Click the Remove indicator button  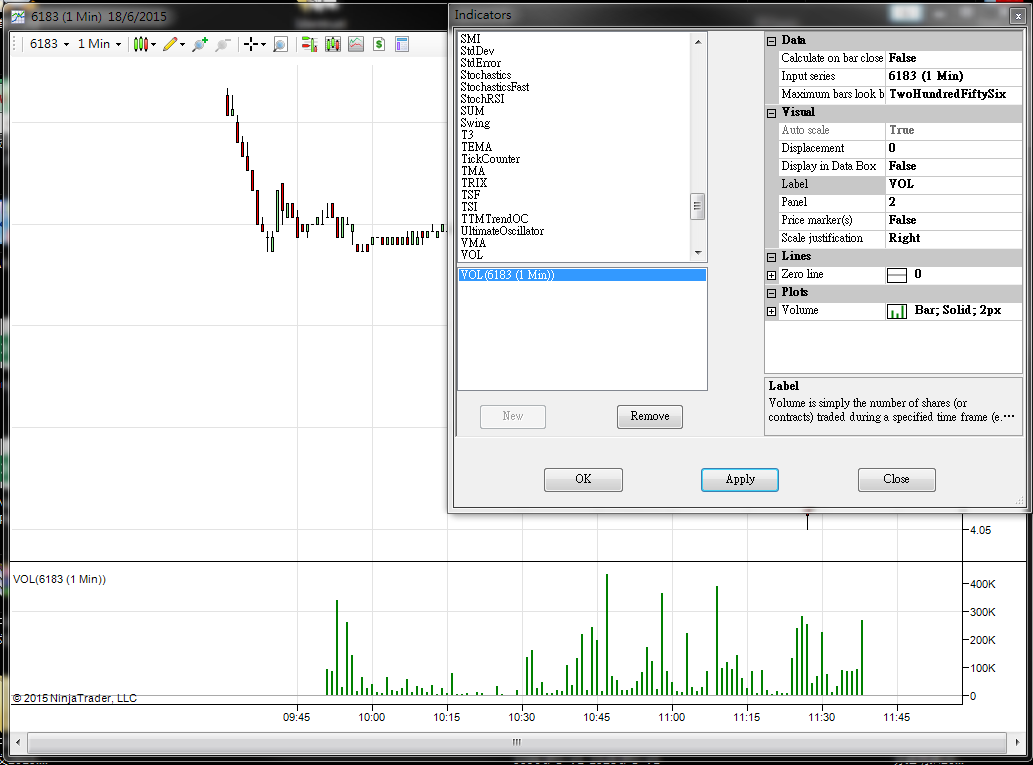[650, 416]
